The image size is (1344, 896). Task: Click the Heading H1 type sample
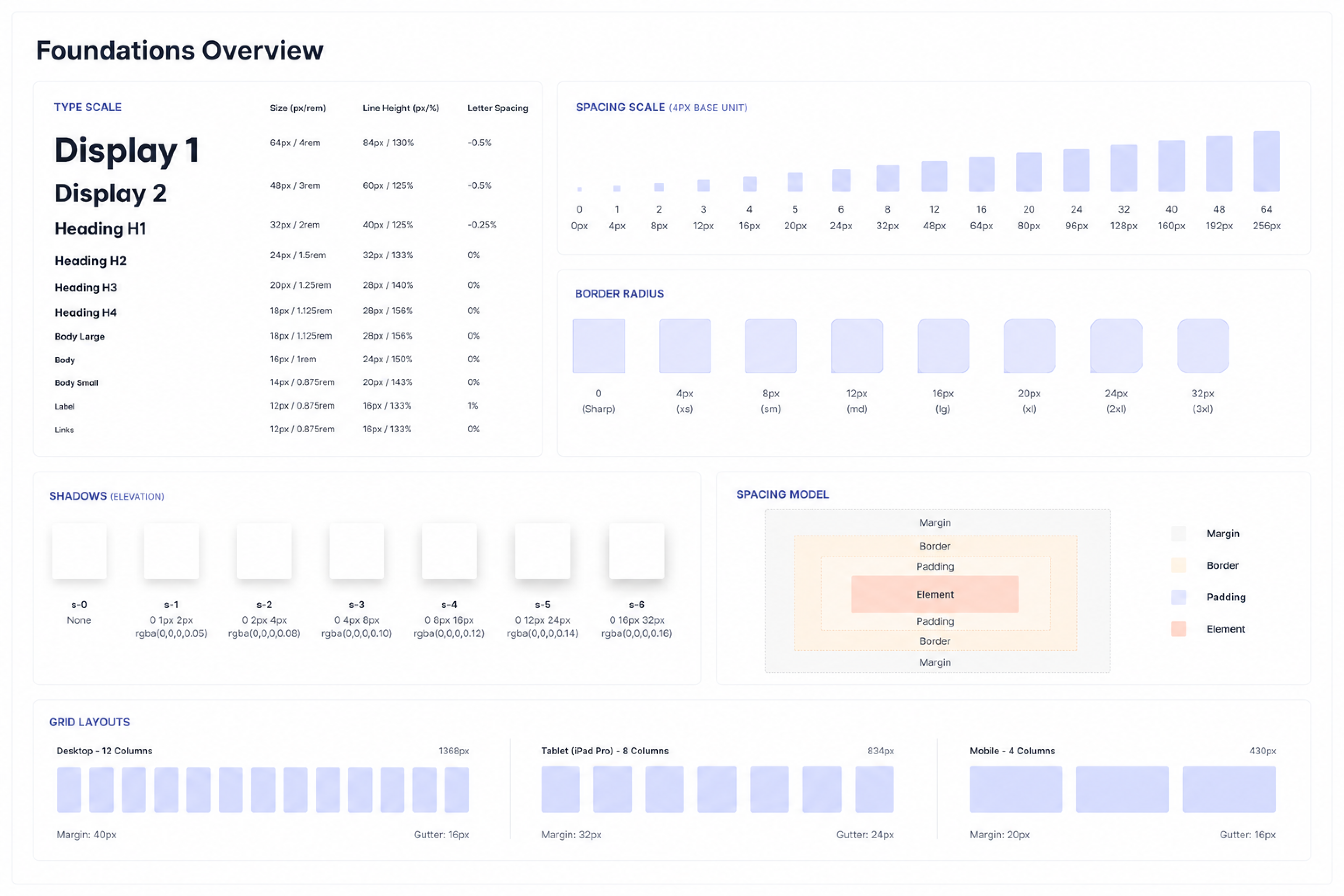click(101, 228)
